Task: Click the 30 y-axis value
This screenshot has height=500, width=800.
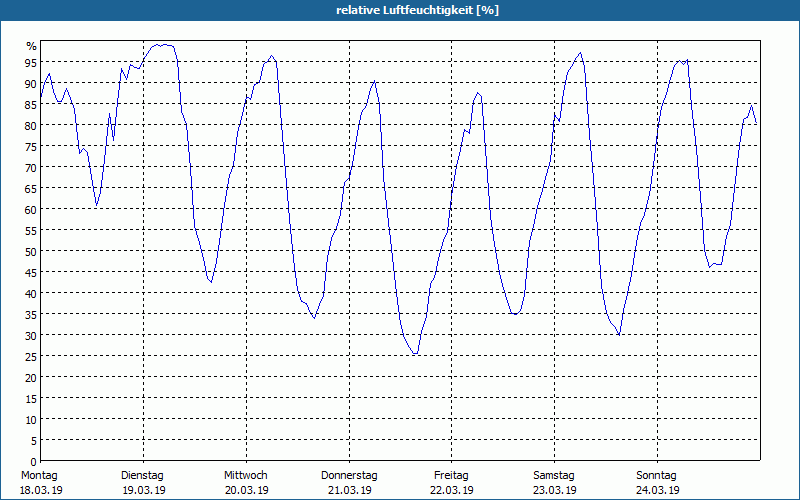Action: pos(31,336)
